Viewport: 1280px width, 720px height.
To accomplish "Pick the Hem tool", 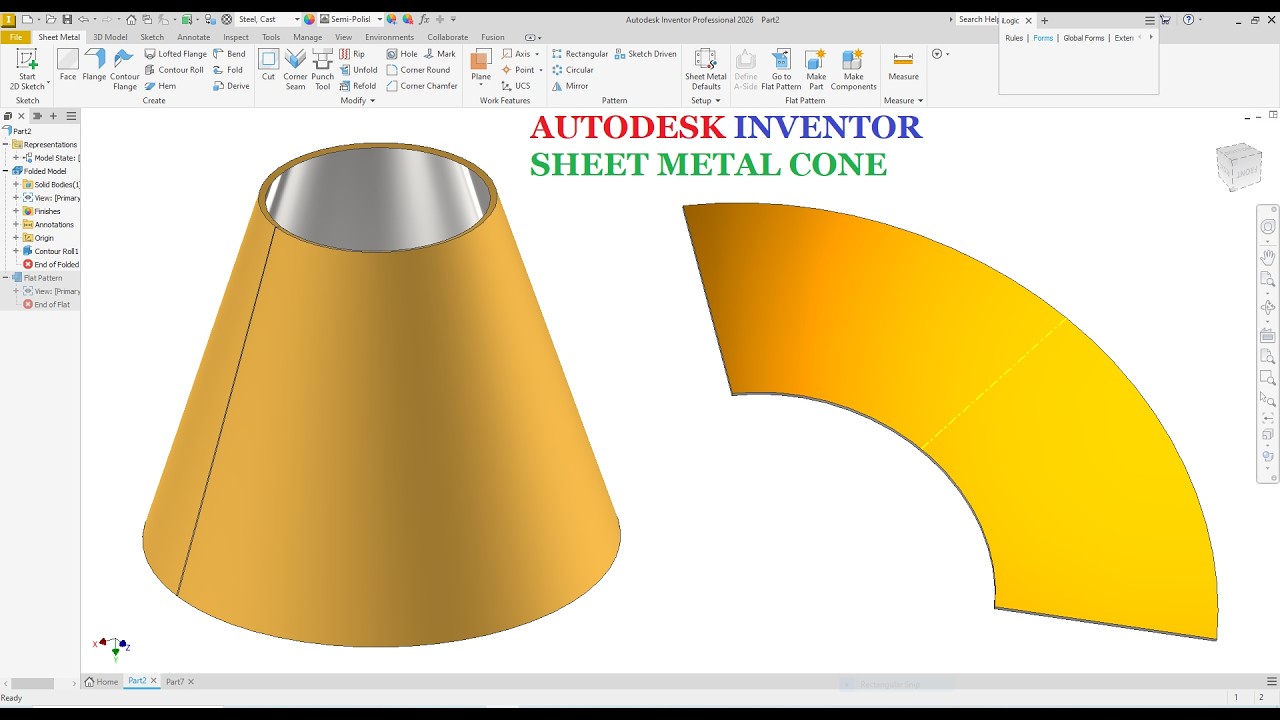I will tap(160, 86).
